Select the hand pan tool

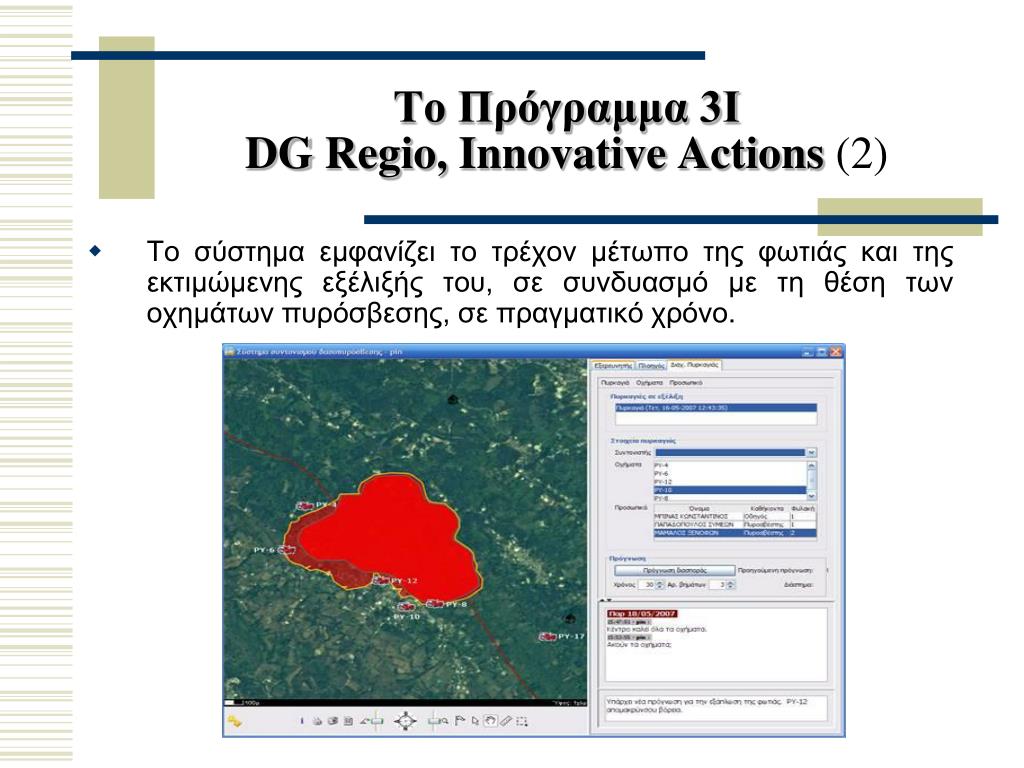(x=490, y=721)
